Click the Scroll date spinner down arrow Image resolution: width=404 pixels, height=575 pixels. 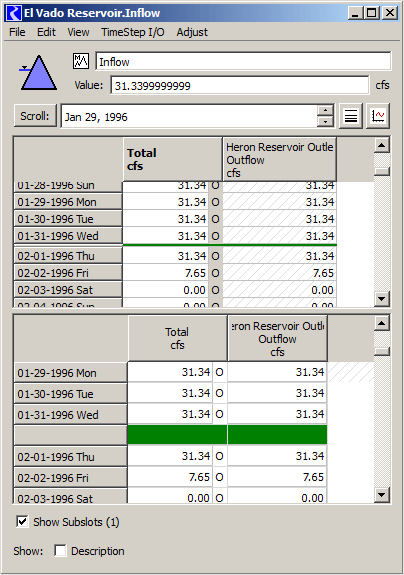(x=325, y=121)
